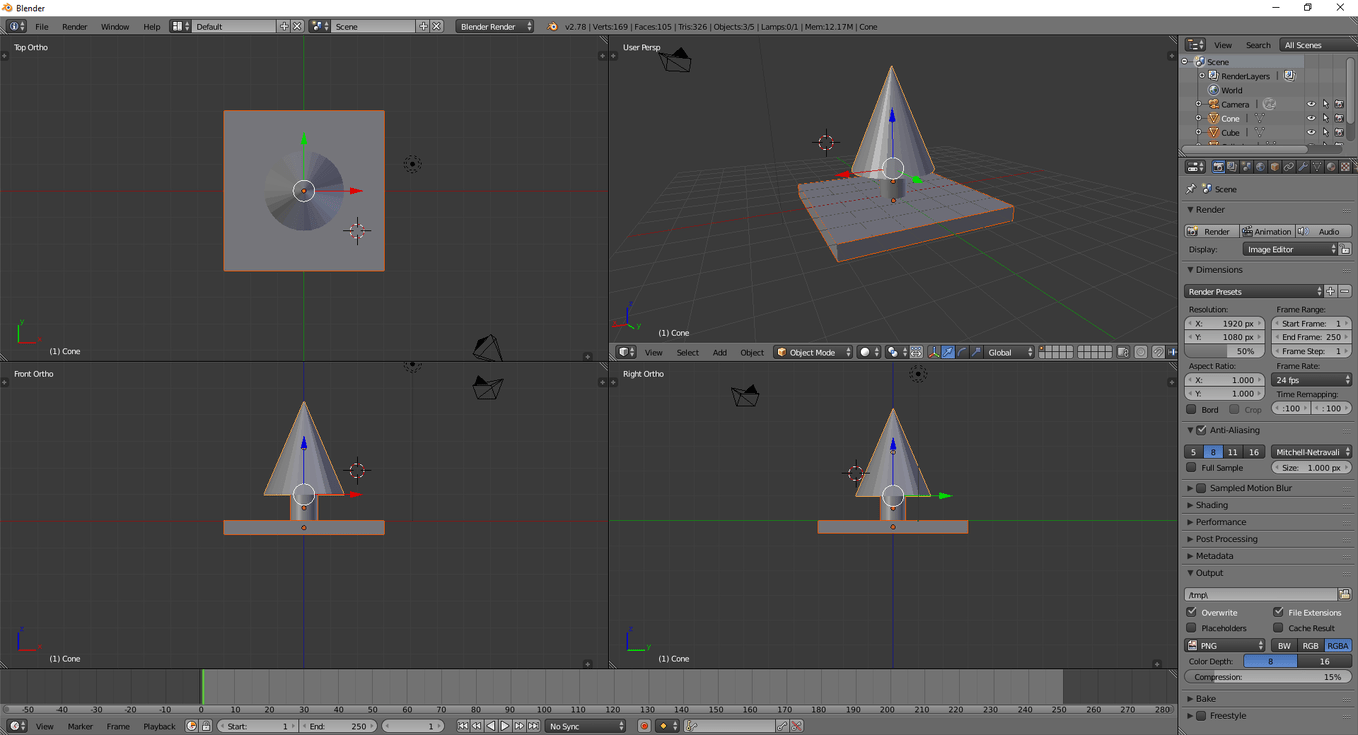Hide the Cone using its eye icon
The width and height of the screenshot is (1358, 735).
(1311, 118)
